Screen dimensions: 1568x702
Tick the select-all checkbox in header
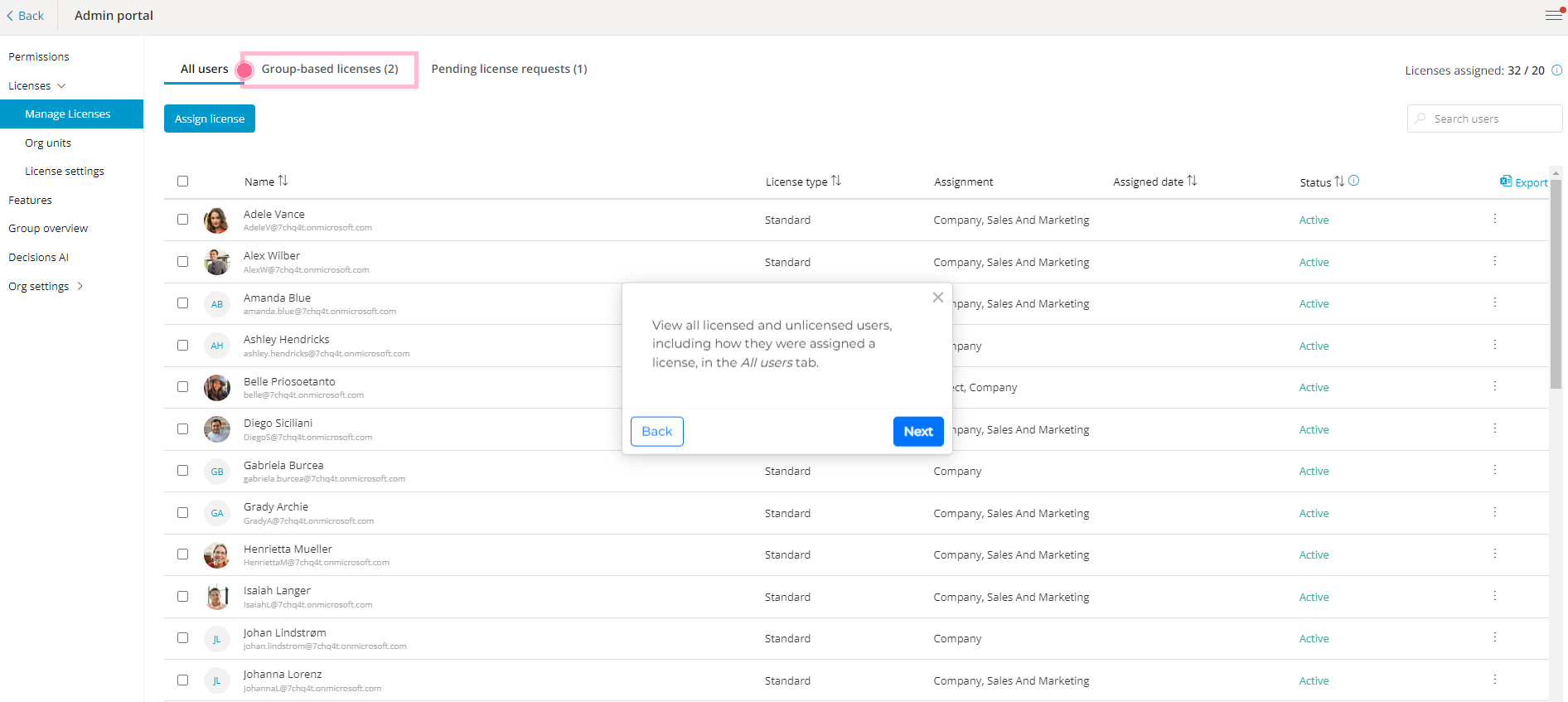[x=182, y=181]
